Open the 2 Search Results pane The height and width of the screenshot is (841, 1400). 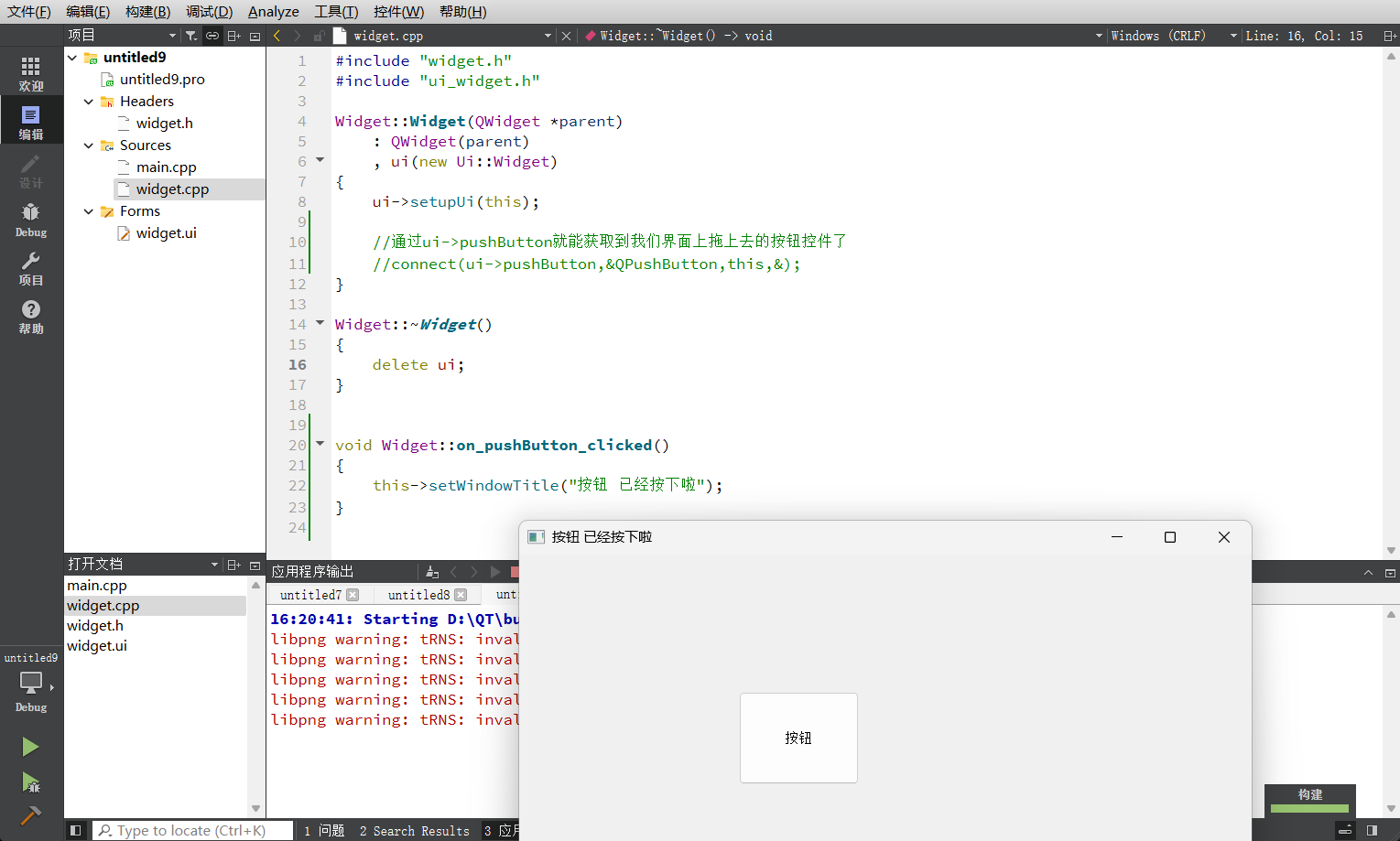point(414,830)
